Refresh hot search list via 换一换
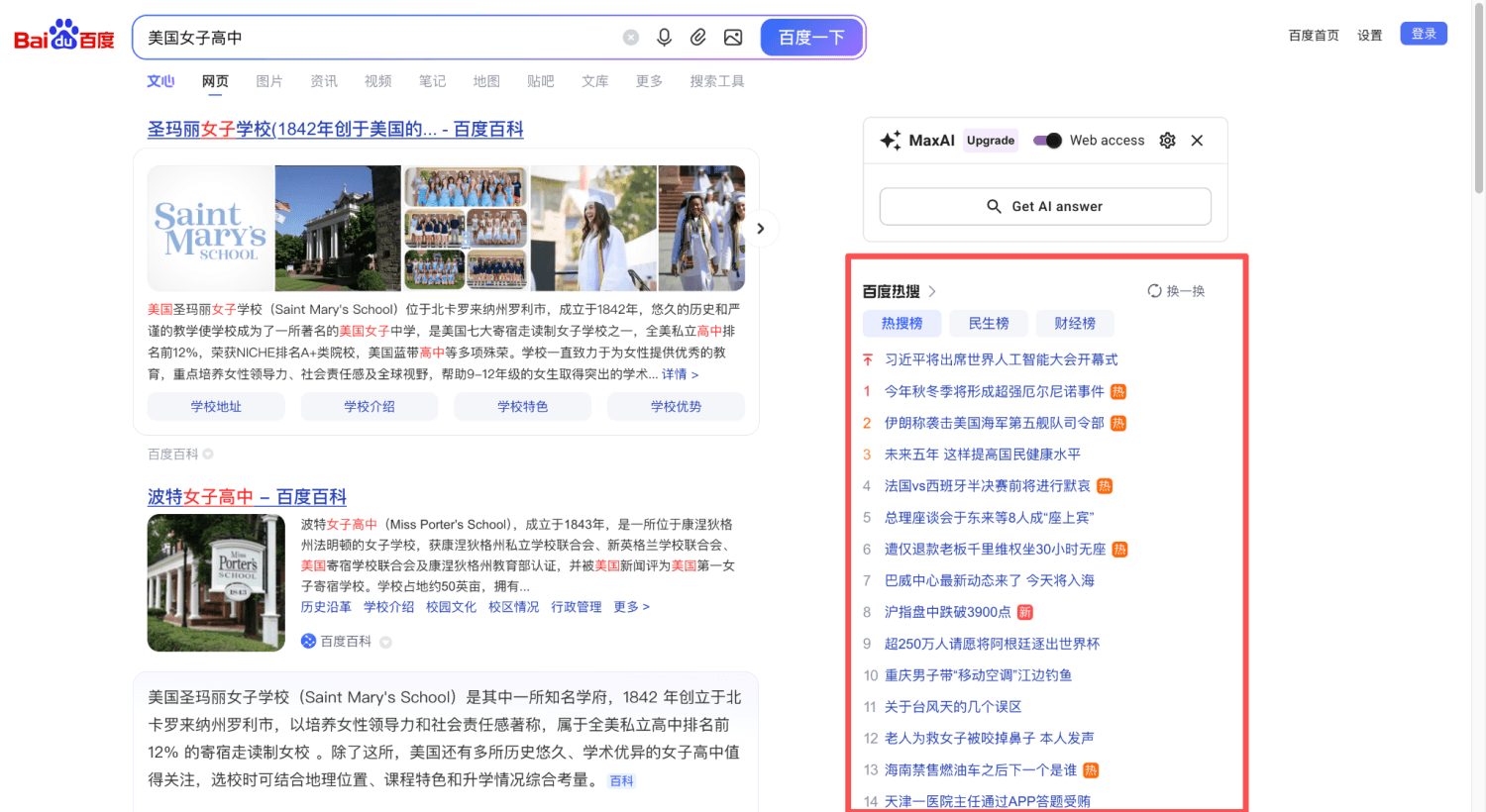1486x812 pixels. 1176,291
